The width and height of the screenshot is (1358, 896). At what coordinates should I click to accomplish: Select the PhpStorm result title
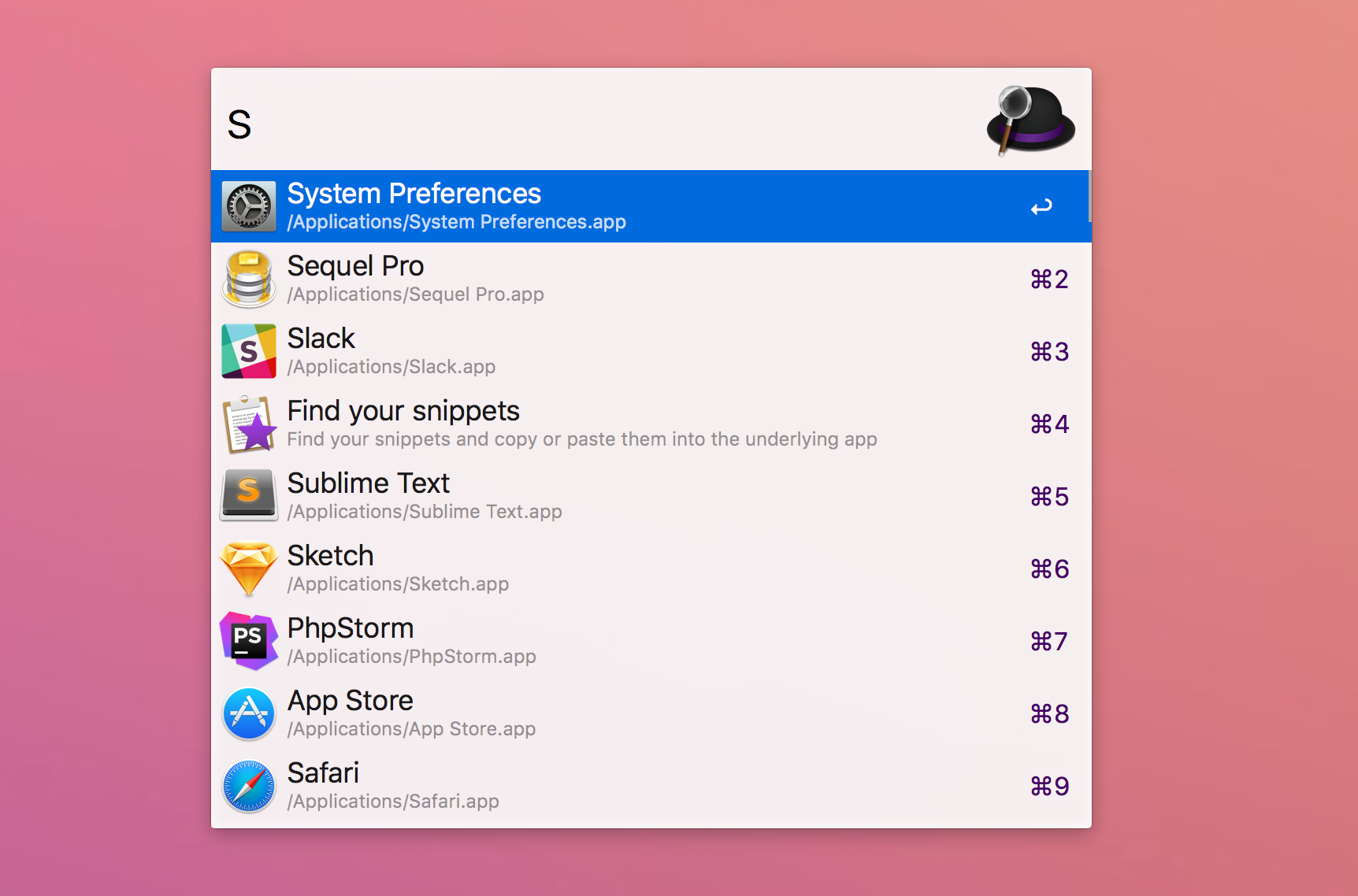coord(351,628)
